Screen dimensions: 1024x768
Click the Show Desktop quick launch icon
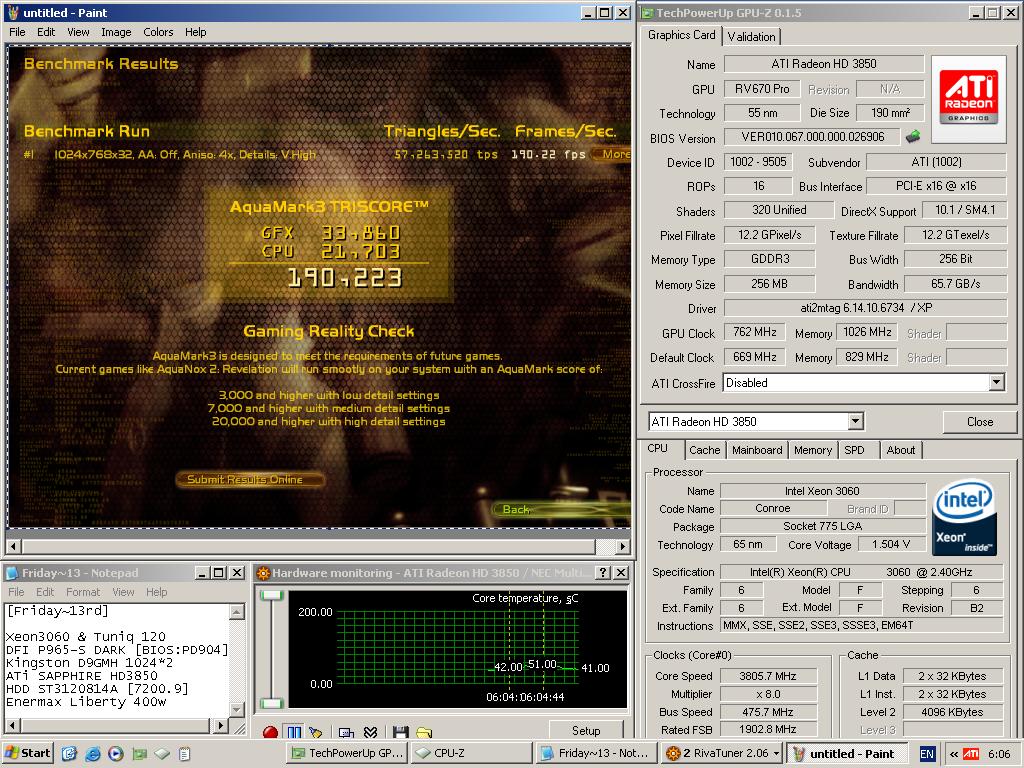click(69, 753)
